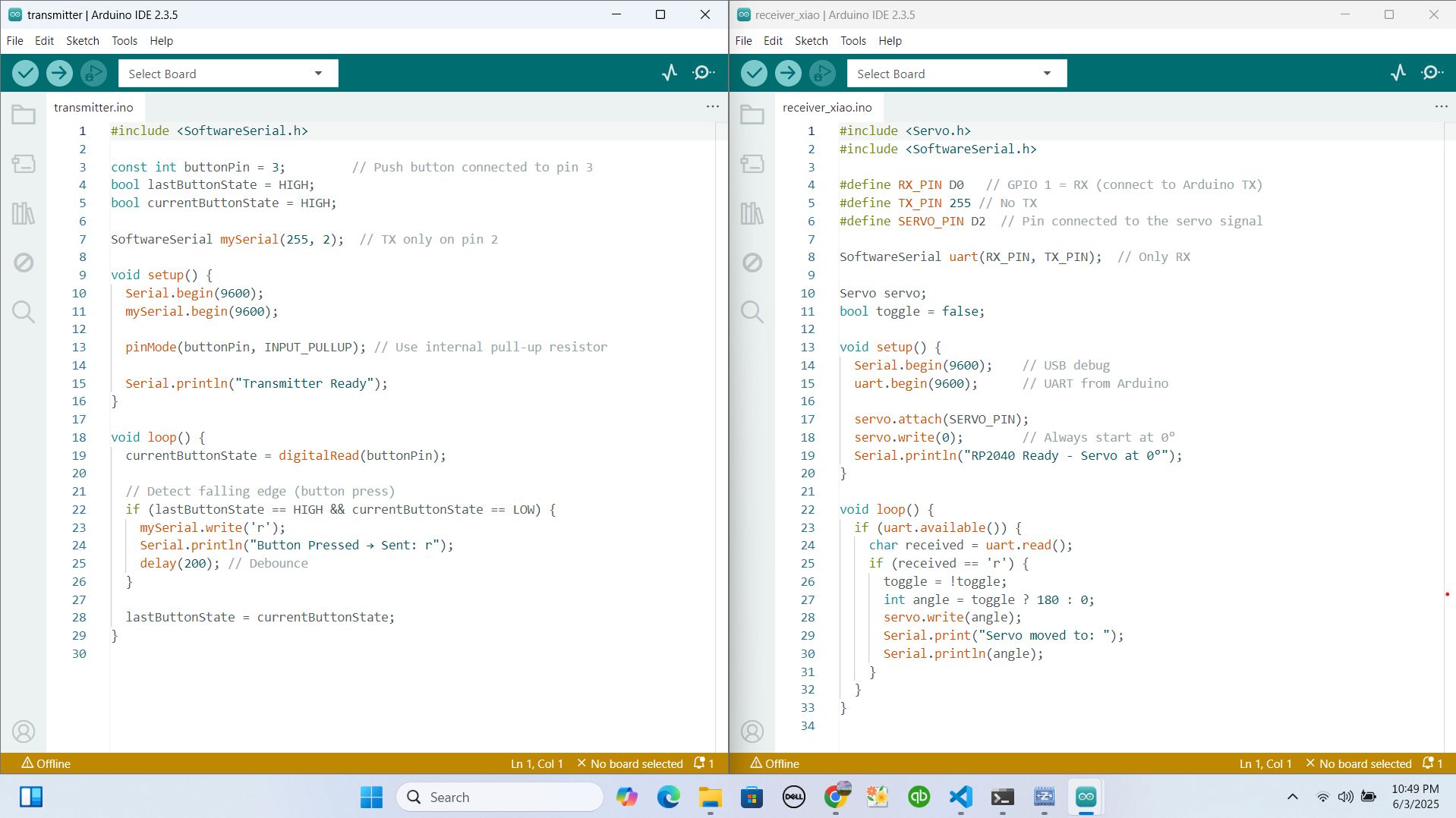Screen dimensions: 1456x818
Task: Expand Select Board dropdown in receiver_xiao window
Action: point(956,74)
